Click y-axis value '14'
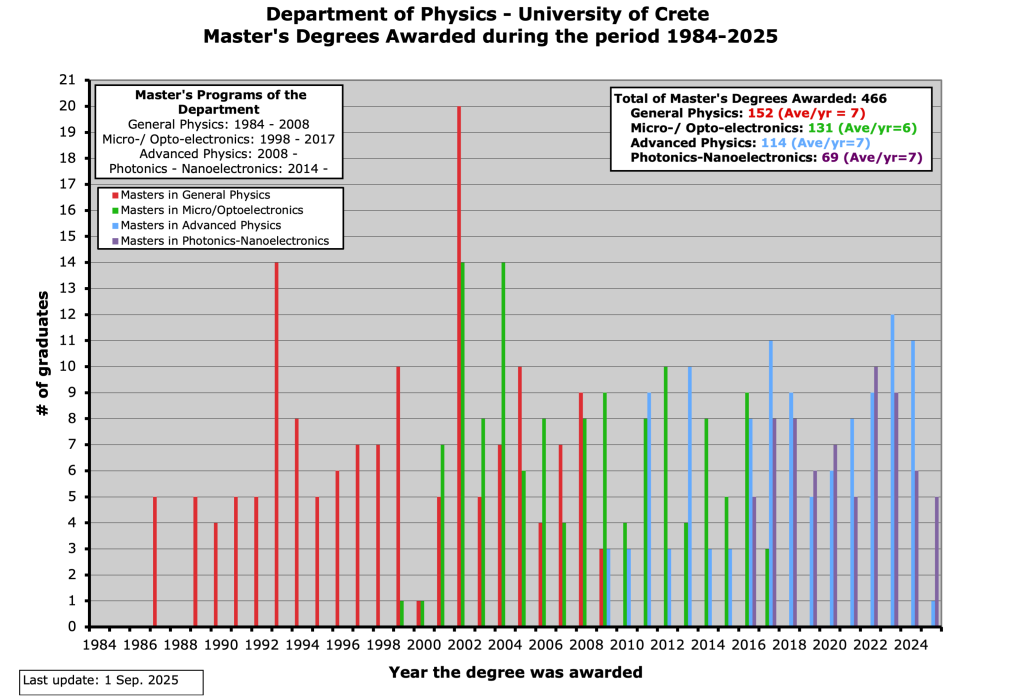The height and width of the screenshot is (697, 1024). point(68,262)
